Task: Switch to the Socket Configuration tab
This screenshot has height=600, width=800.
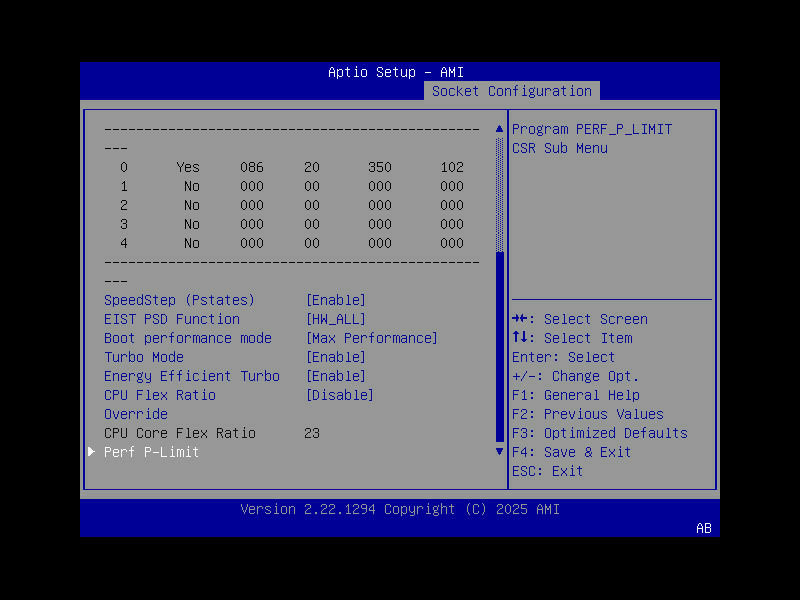Action: click(511, 90)
